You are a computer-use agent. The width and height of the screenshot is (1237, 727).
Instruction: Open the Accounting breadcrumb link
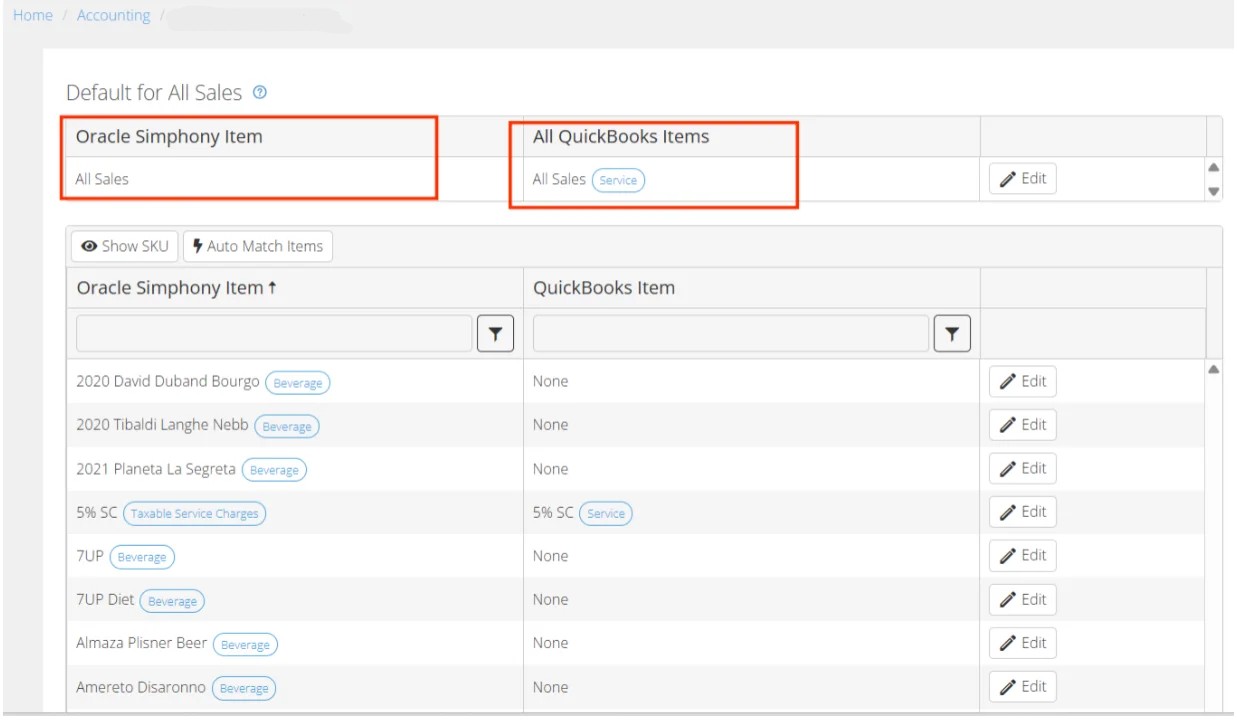point(112,15)
